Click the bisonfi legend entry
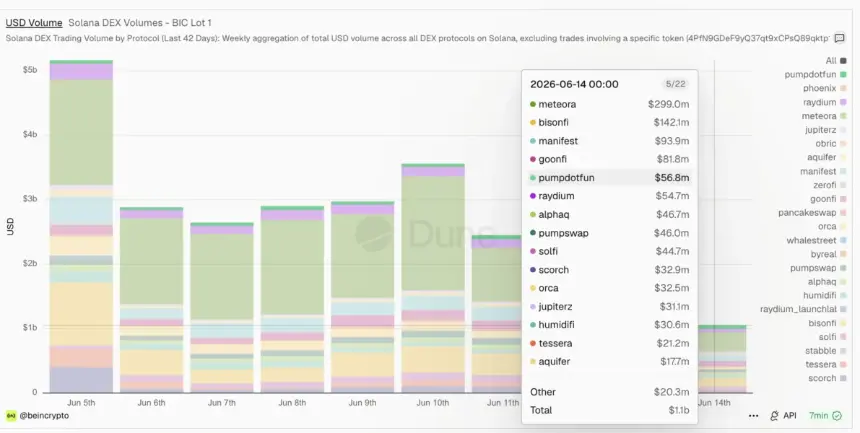Viewport: 860px width, 433px height. pos(827,323)
